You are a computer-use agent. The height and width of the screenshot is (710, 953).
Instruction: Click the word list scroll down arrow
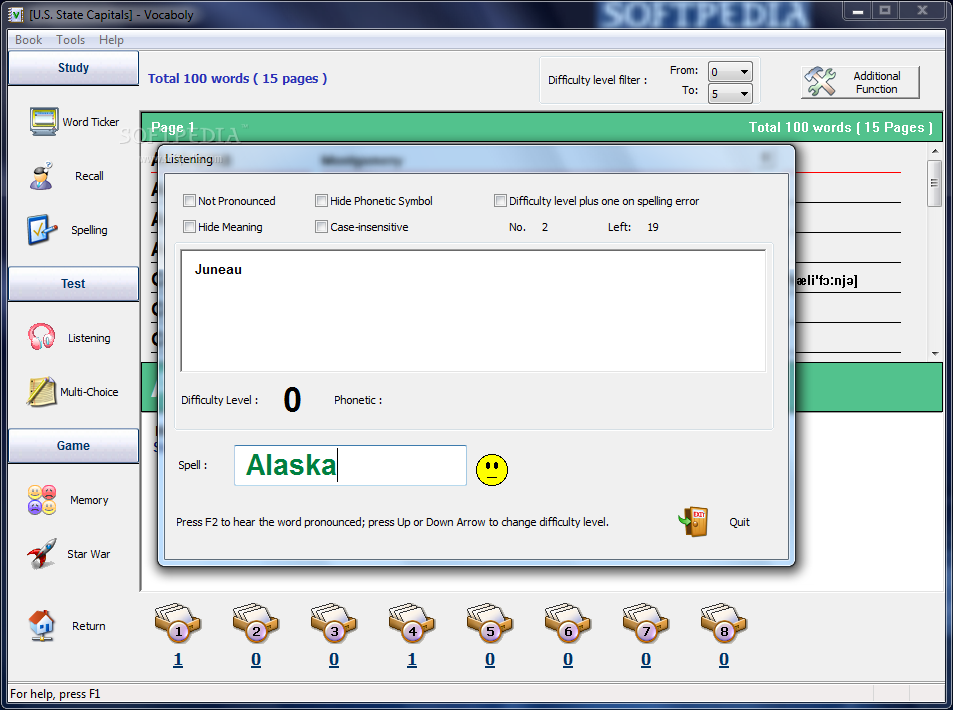tap(935, 353)
